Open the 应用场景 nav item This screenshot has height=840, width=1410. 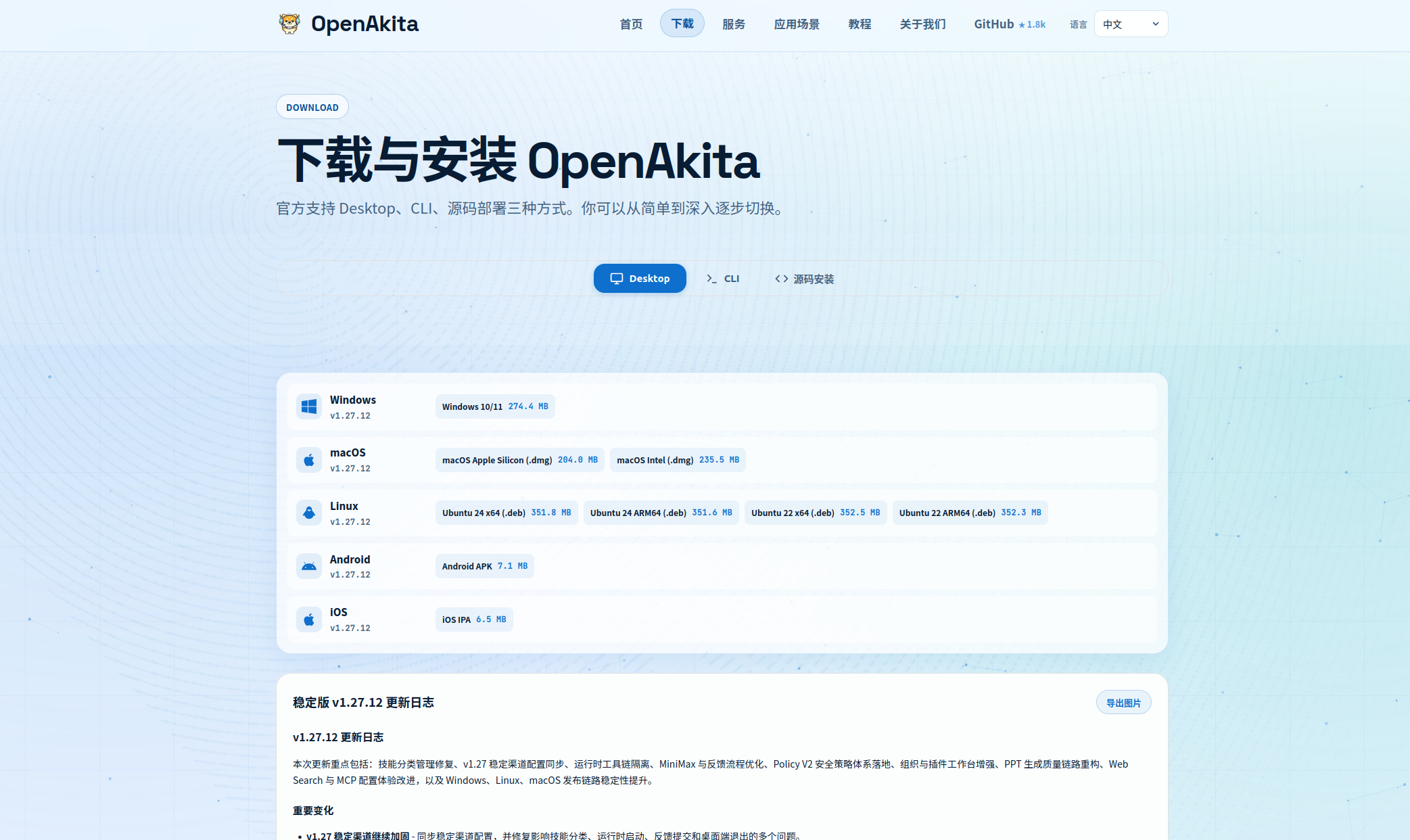(797, 24)
